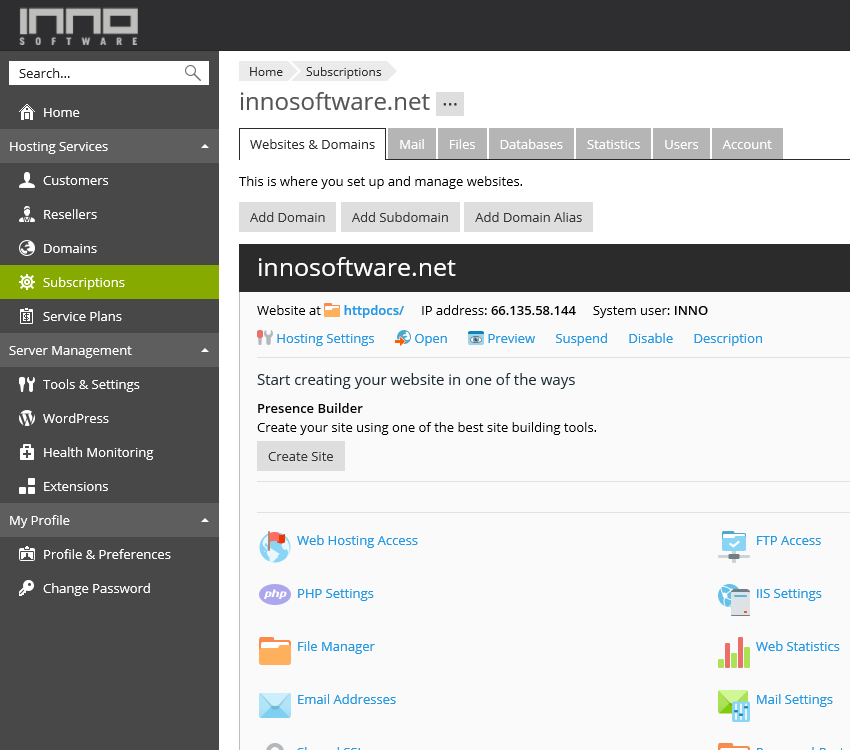
Task: Select Extensions in the sidebar
Action: (x=110, y=486)
